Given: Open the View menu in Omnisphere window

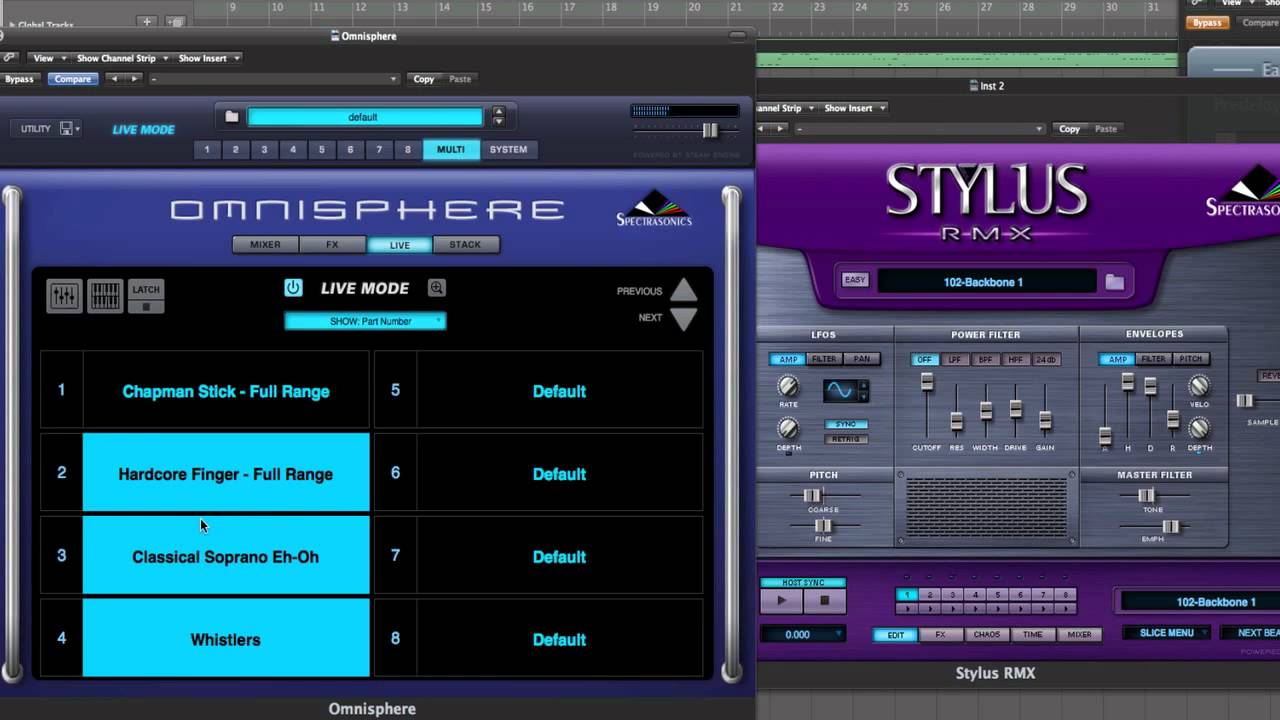Looking at the screenshot, I should click(48, 58).
